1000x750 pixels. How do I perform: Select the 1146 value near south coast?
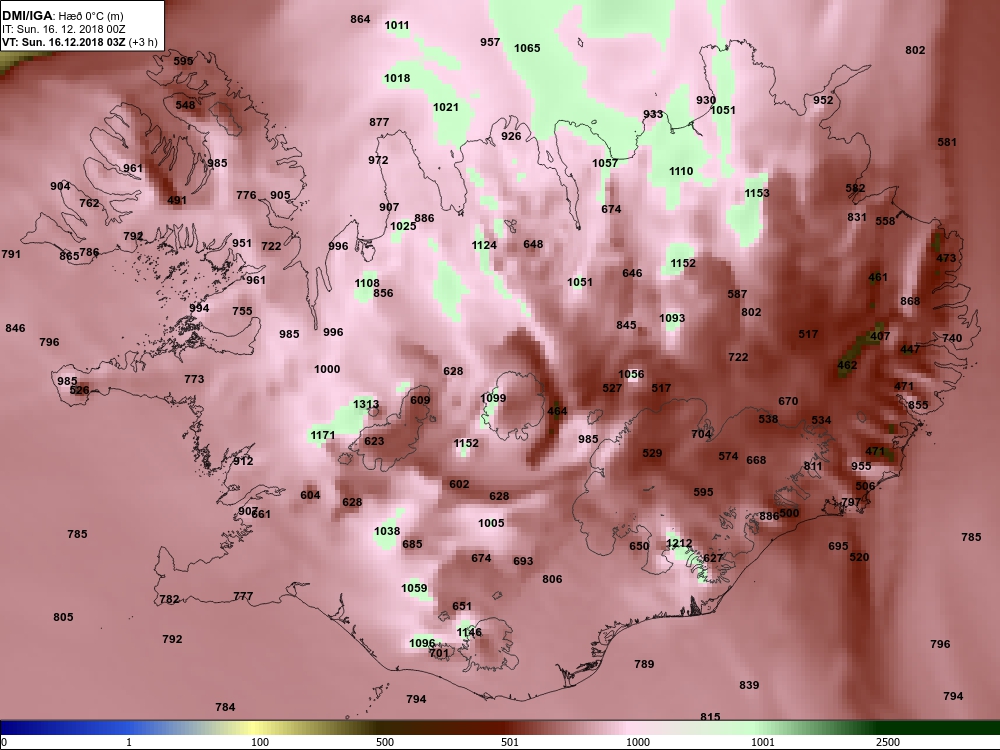469,632
